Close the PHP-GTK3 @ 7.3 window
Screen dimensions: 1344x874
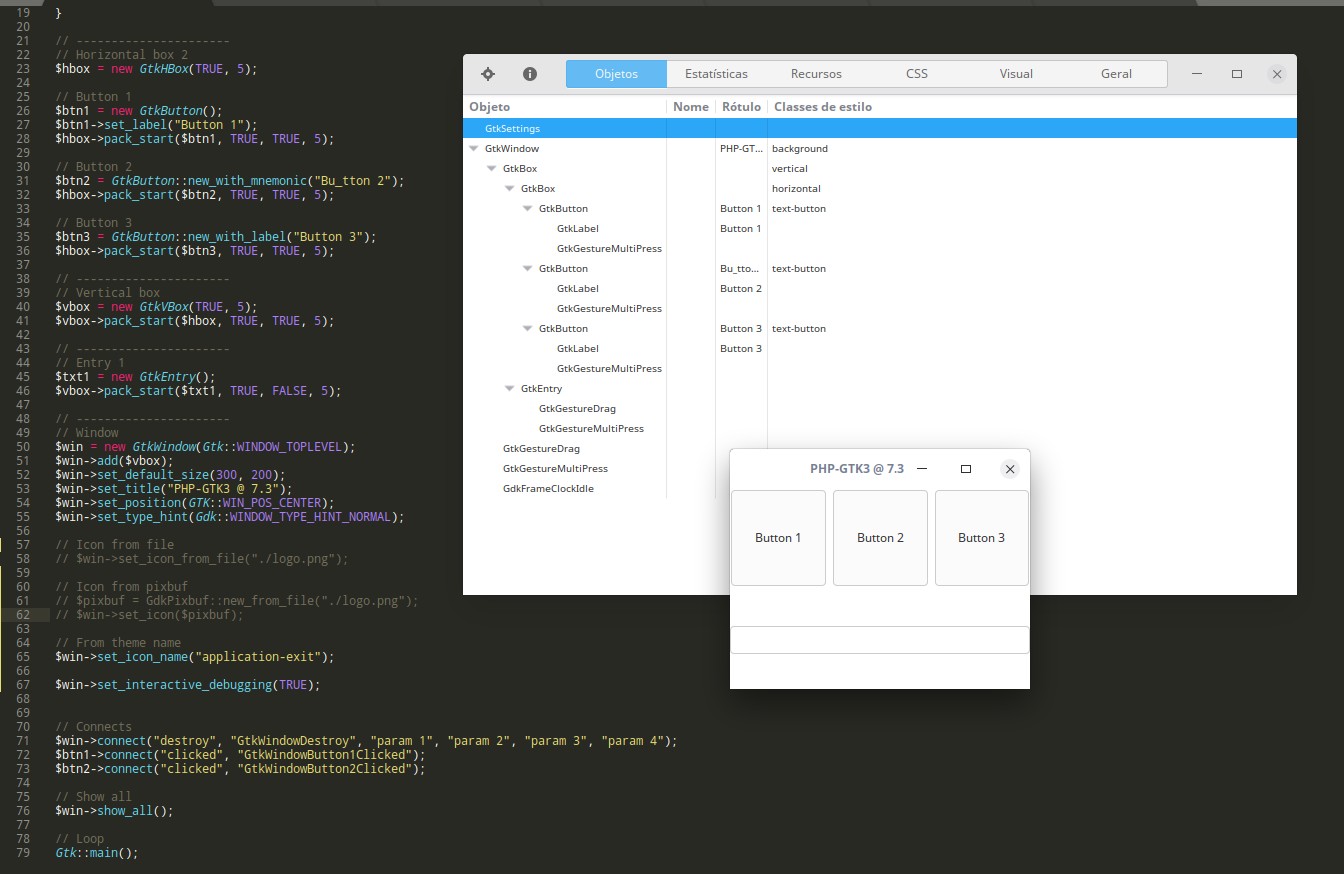pos(1009,469)
